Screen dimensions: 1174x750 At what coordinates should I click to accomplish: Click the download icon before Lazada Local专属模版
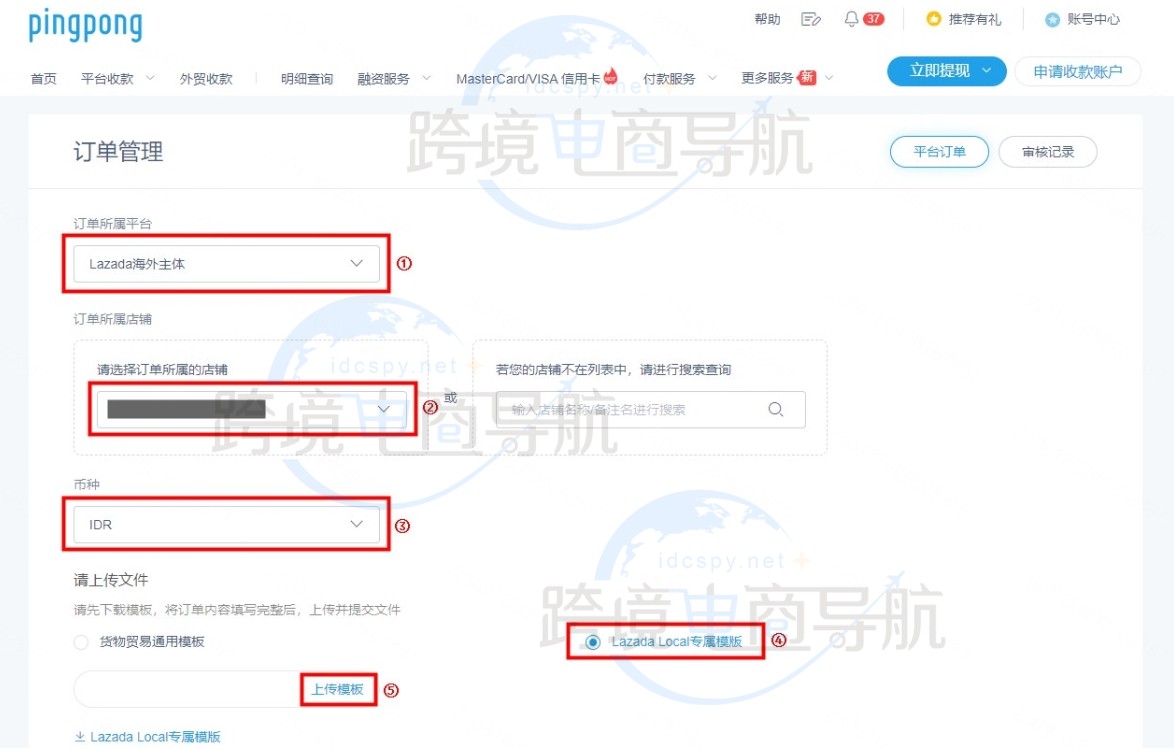78,736
